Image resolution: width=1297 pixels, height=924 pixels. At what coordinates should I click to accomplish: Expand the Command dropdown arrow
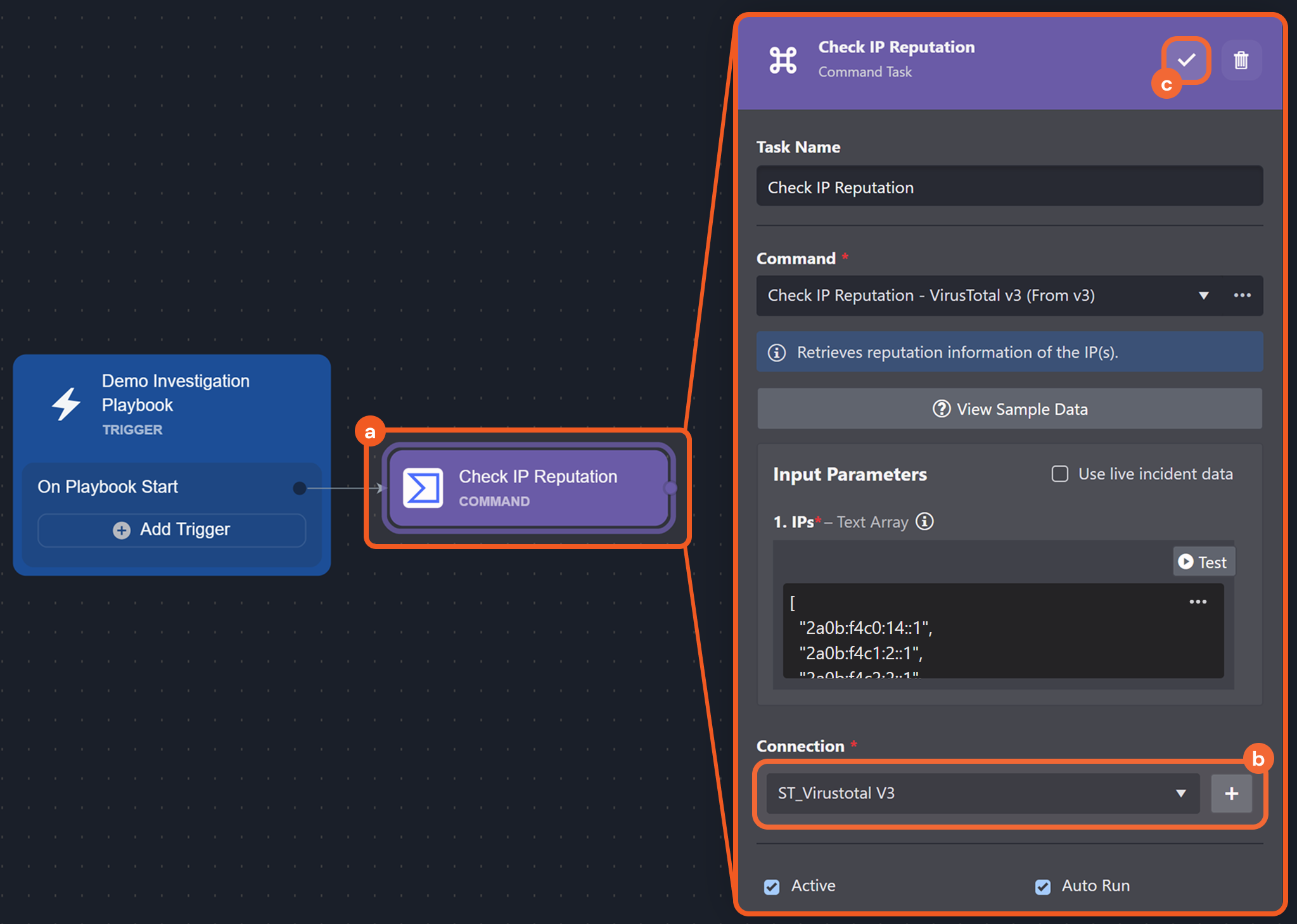click(1203, 295)
